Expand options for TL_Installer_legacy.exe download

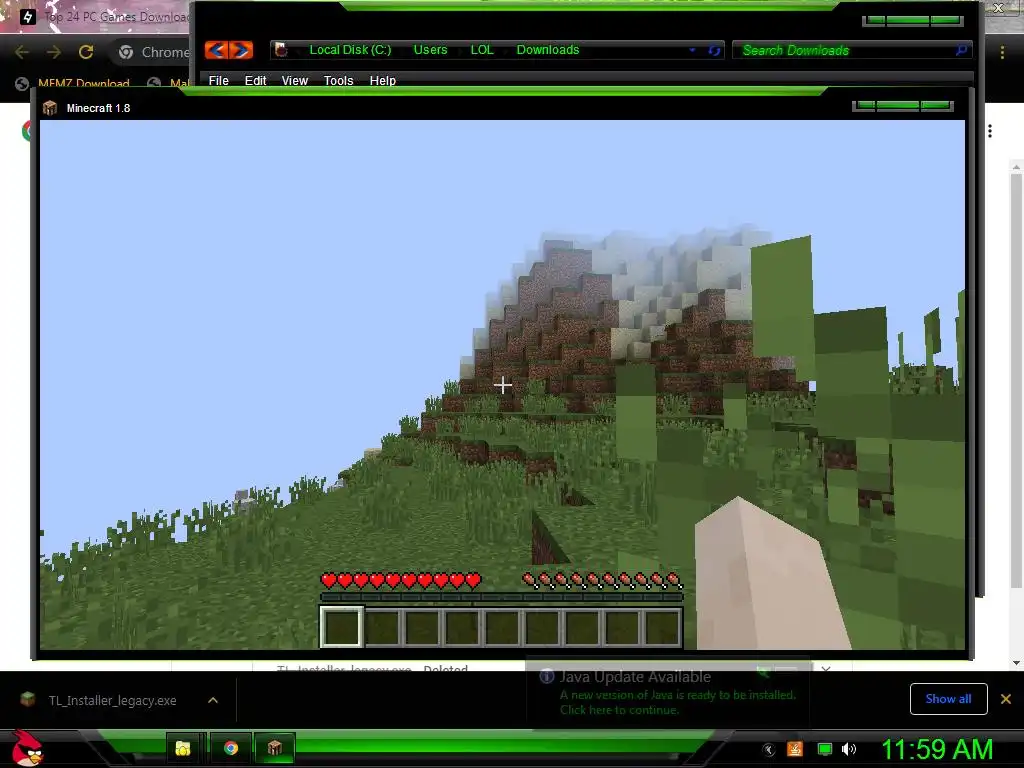coord(213,700)
